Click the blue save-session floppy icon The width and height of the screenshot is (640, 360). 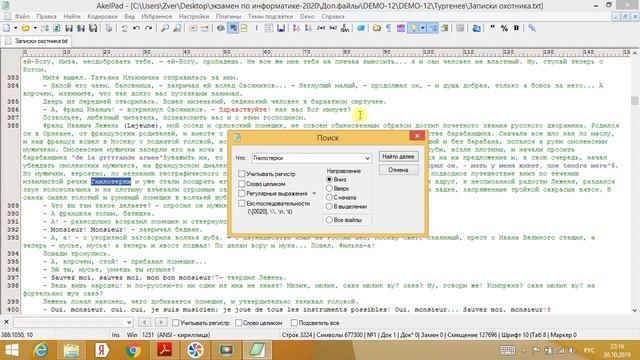tap(281, 28)
